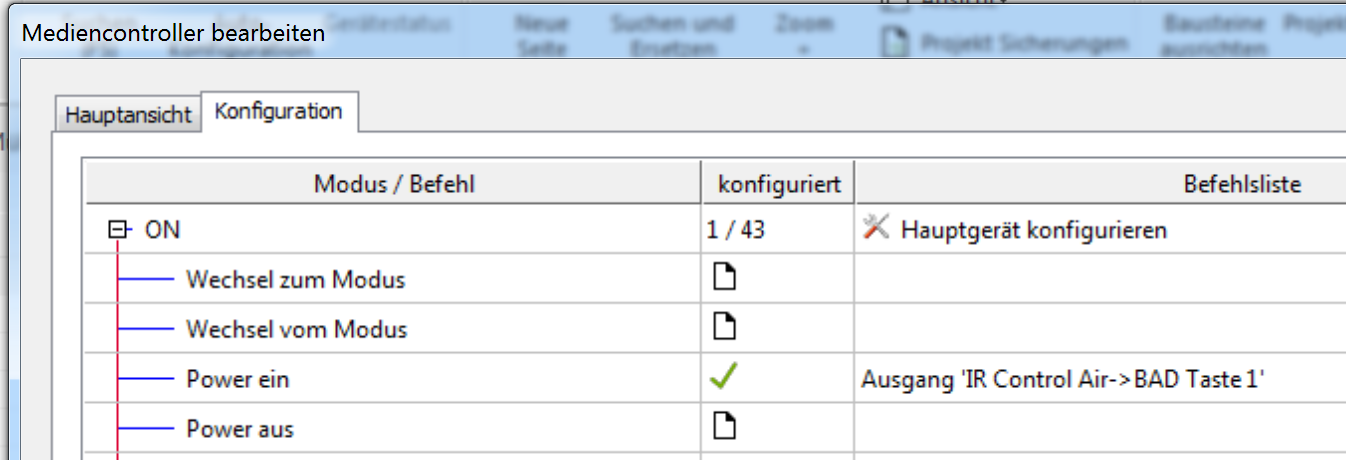Select the Konfiguration tab

pos(279,111)
